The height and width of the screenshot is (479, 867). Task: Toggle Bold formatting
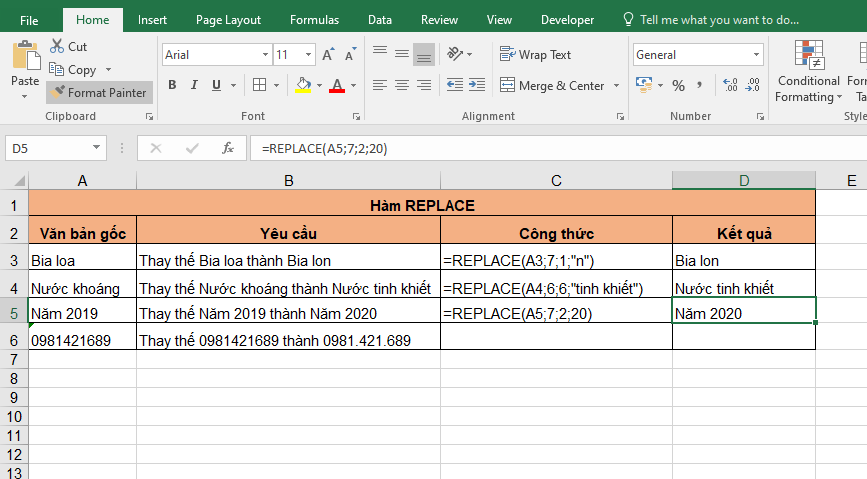point(172,85)
